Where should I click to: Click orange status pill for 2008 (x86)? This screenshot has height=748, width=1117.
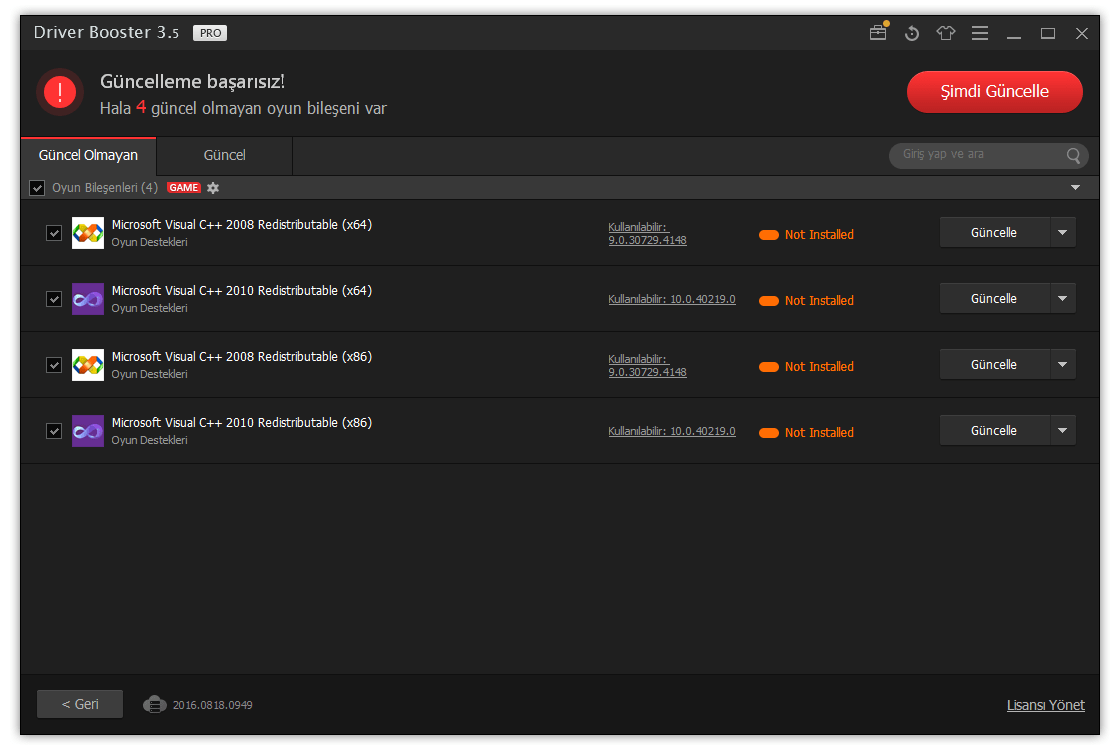coord(769,367)
